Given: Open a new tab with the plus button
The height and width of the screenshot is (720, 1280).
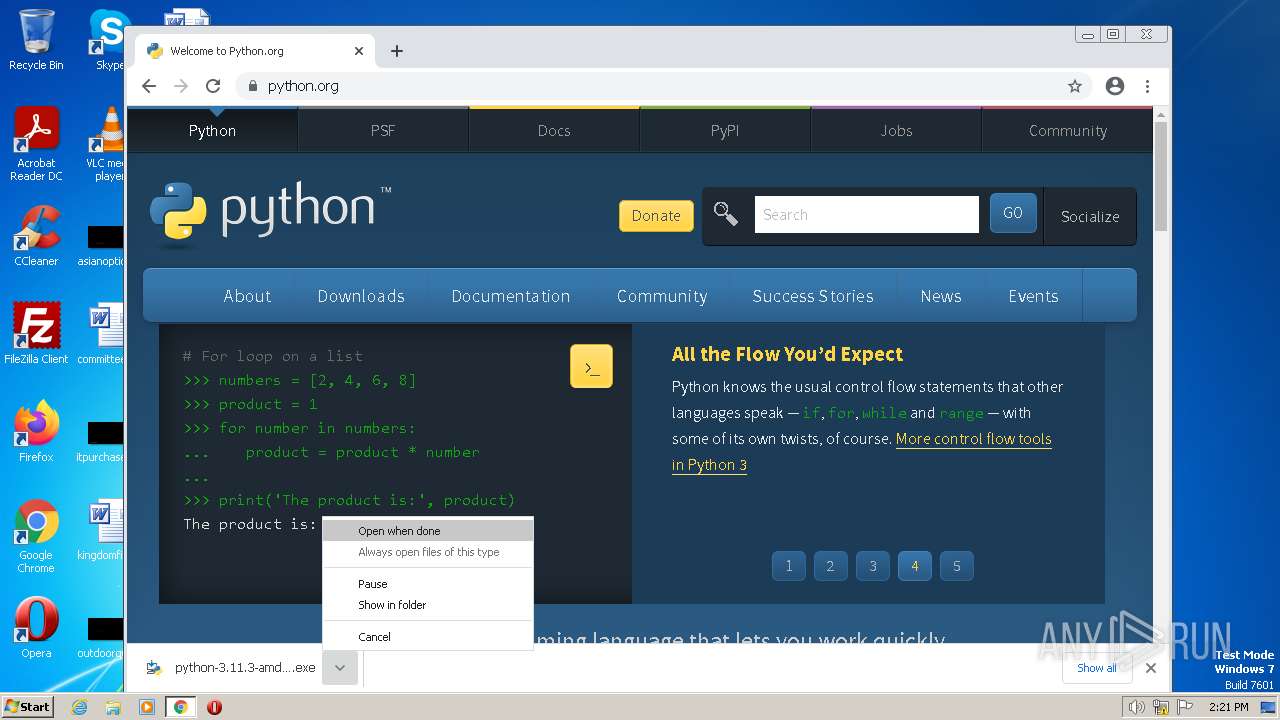Looking at the screenshot, I should tap(397, 51).
